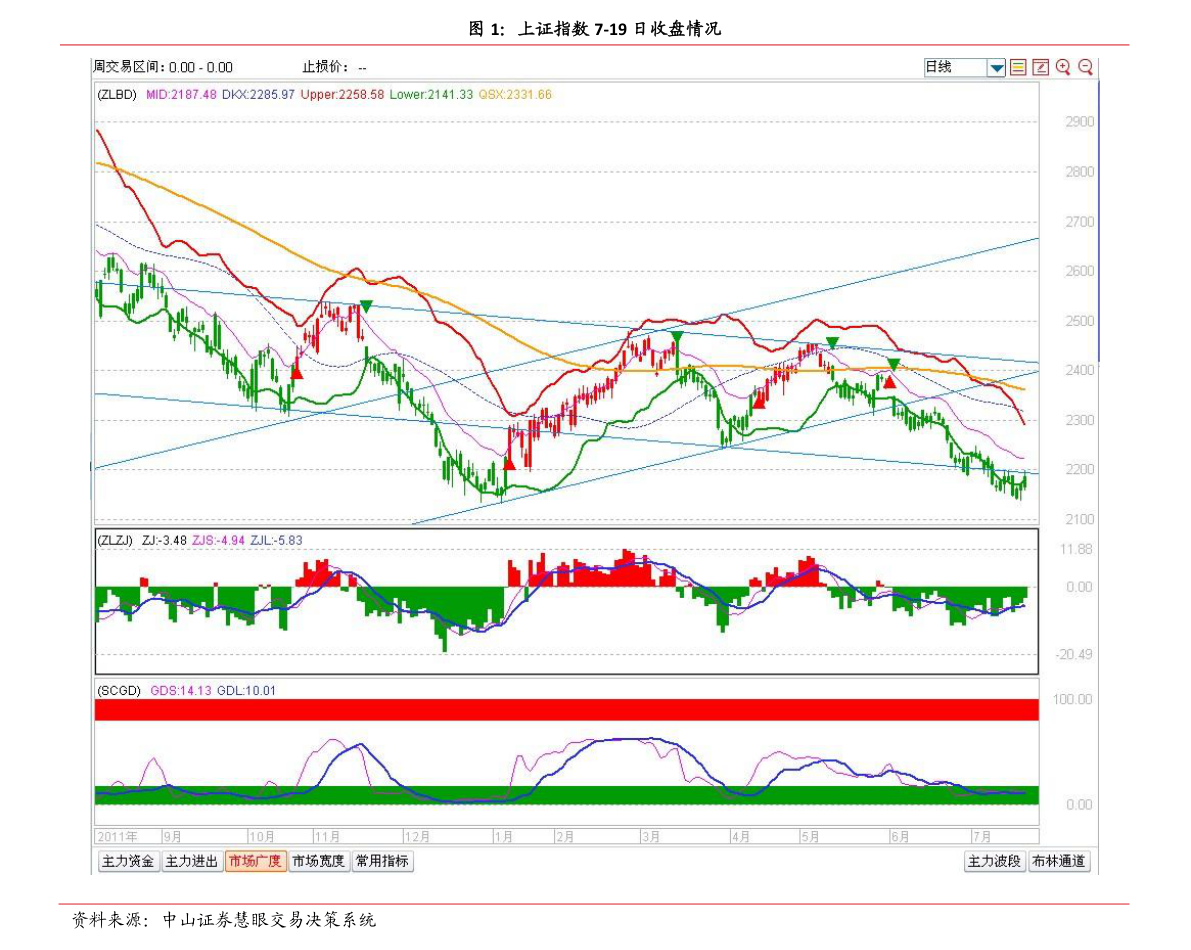Click the zoom in magnifier icon
Image resolution: width=1191 pixels, height=950 pixels.
coord(1062,67)
